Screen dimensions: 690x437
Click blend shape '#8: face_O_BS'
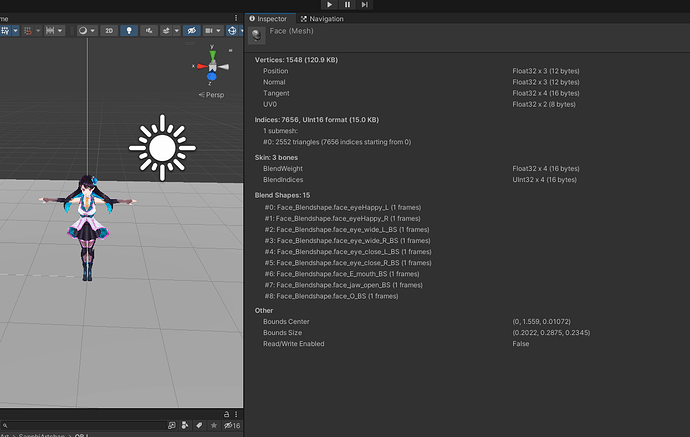pos(331,296)
